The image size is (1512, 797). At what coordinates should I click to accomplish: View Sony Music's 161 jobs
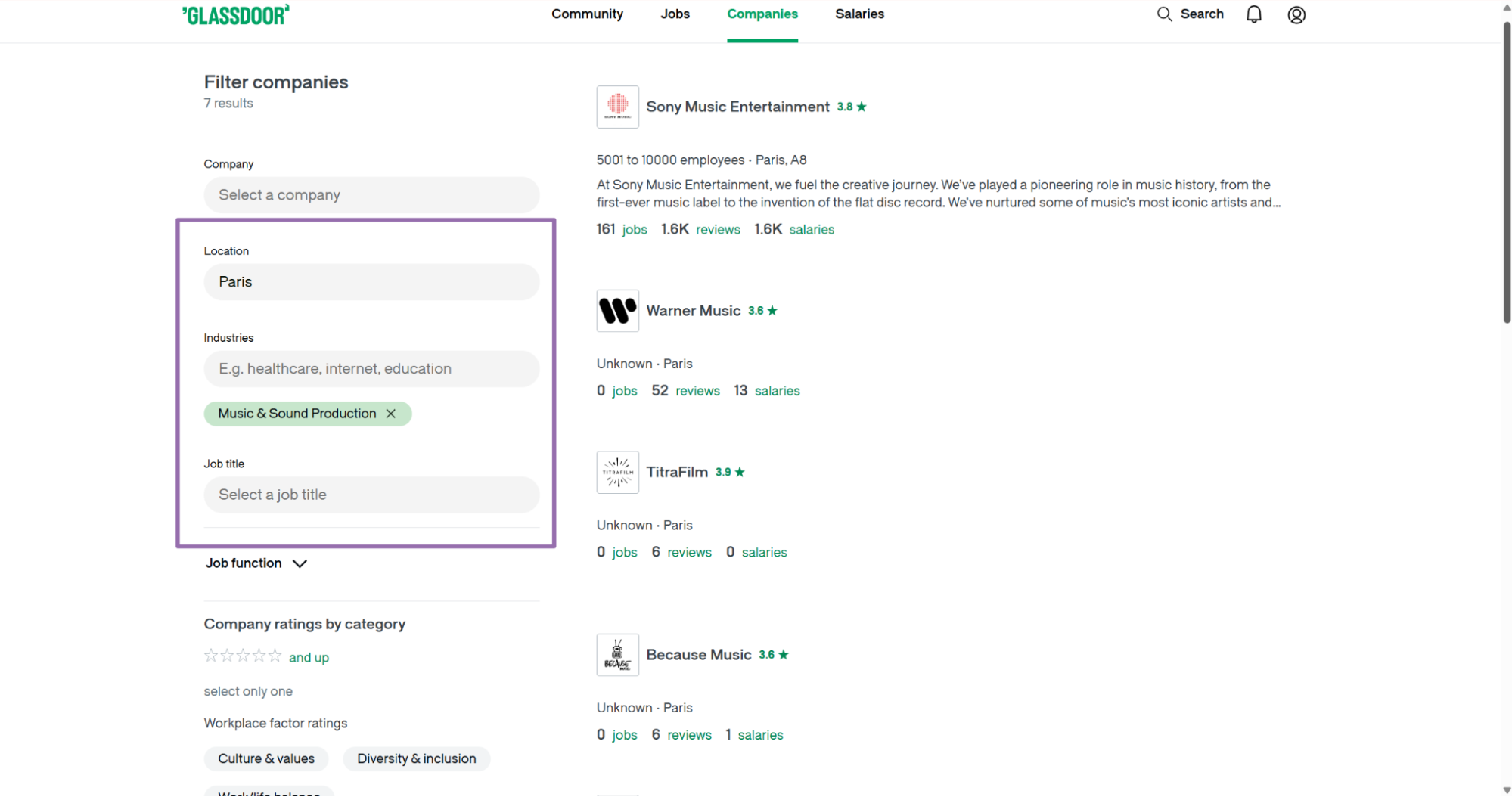tap(622, 229)
